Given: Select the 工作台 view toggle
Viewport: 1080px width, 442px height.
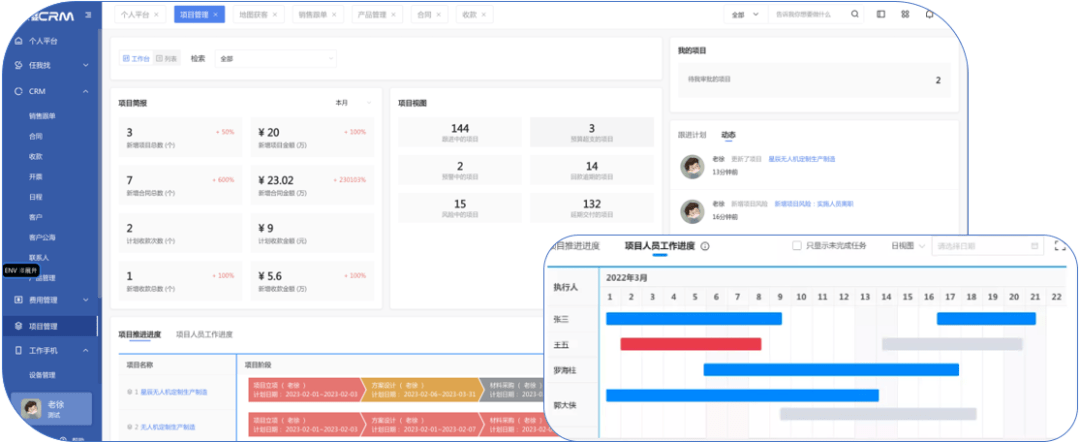Looking at the screenshot, I should pos(136,59).
